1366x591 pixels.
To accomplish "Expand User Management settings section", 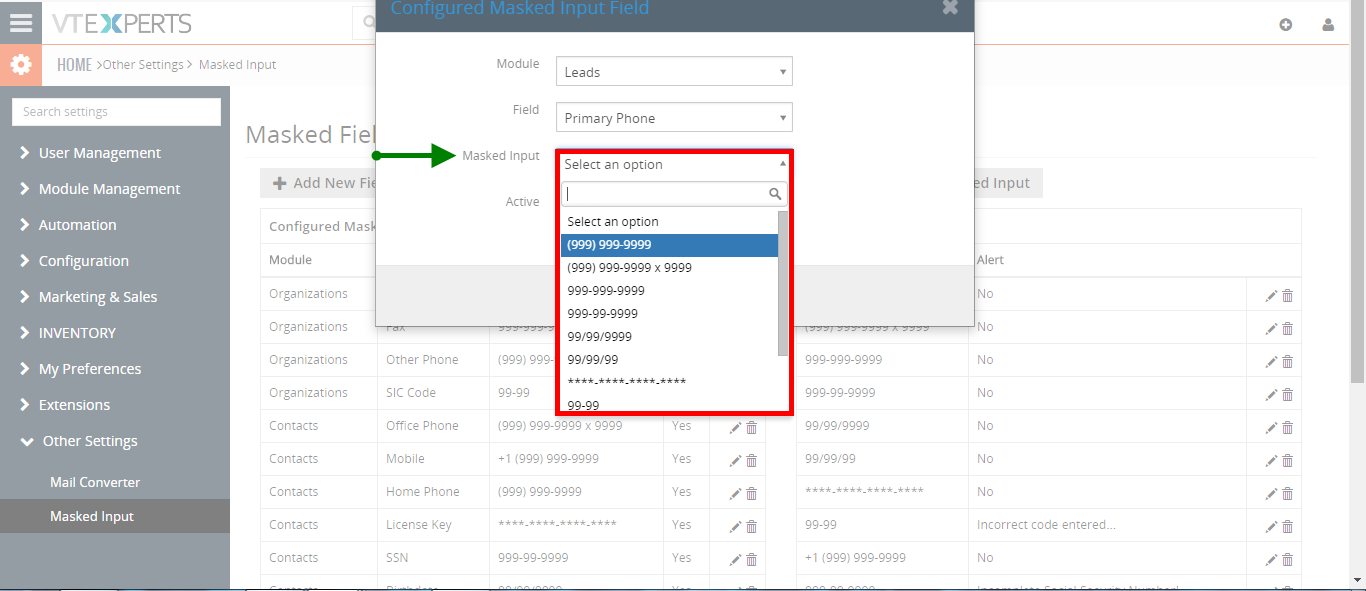I will [99, 153].
